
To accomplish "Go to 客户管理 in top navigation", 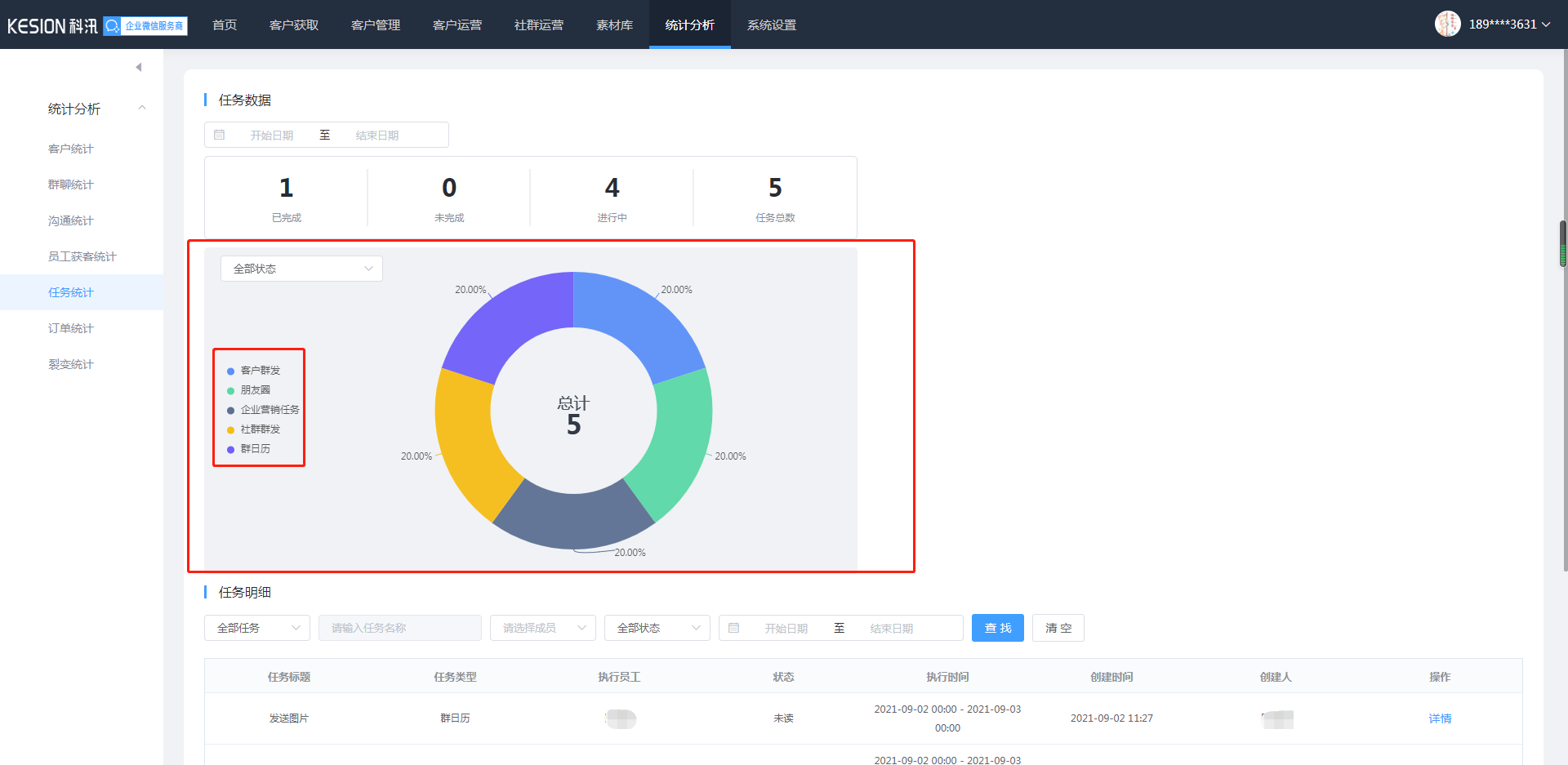I will coord(376,25).
